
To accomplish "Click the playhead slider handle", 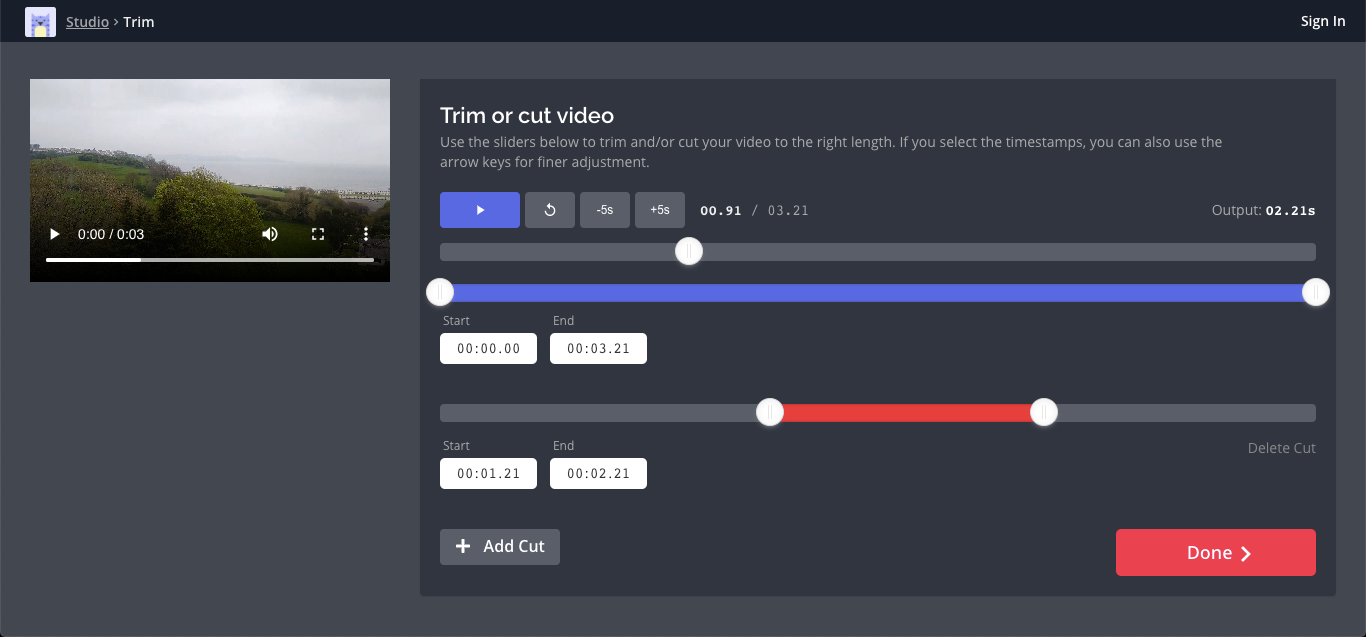I will click(x=688, y=251).
